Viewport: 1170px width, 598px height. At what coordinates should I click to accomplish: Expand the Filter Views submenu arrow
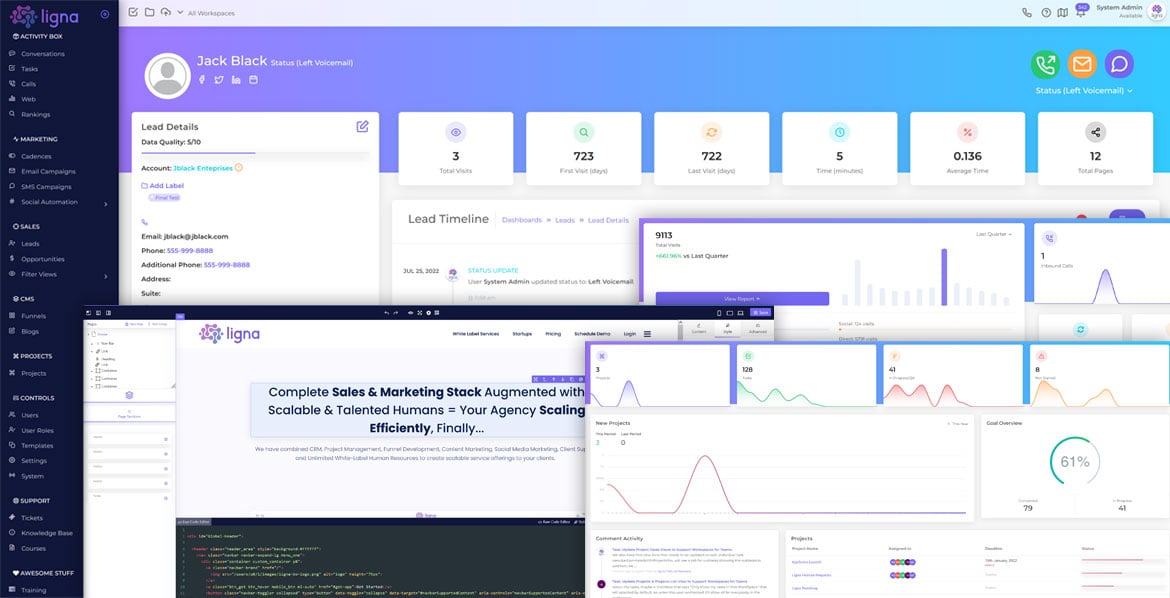pyautogui.click(x=105, y=276)
